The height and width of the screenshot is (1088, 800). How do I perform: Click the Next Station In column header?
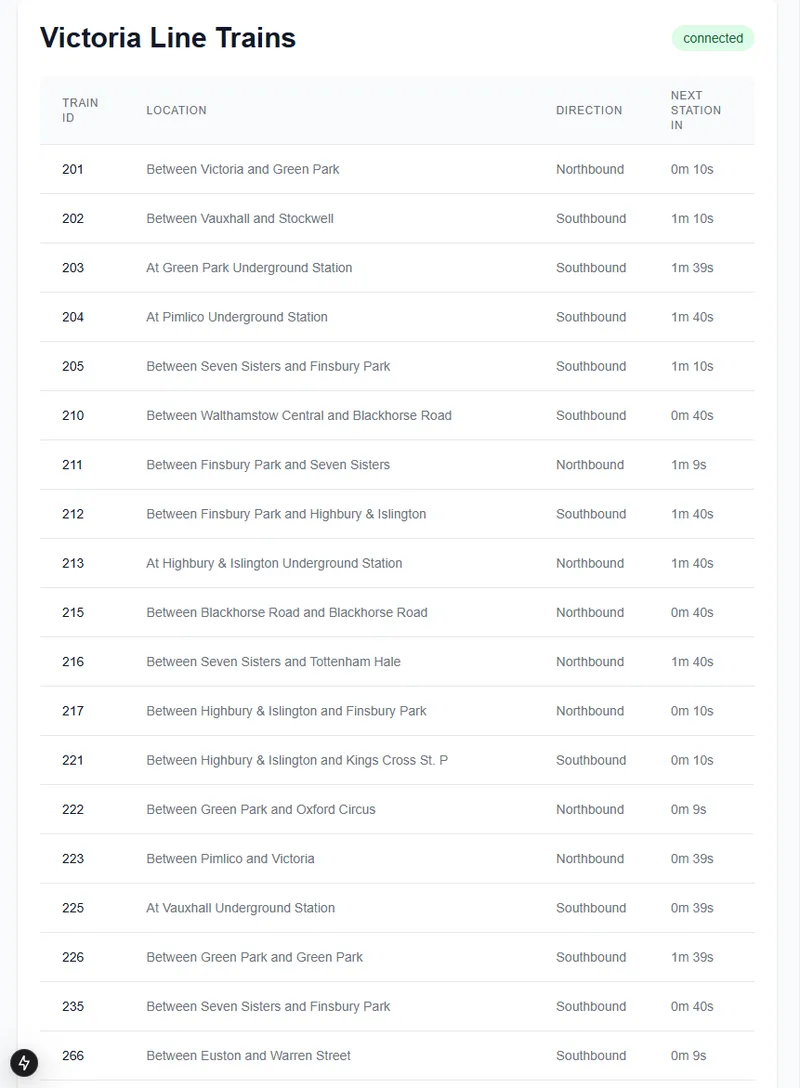click(695, 110)
